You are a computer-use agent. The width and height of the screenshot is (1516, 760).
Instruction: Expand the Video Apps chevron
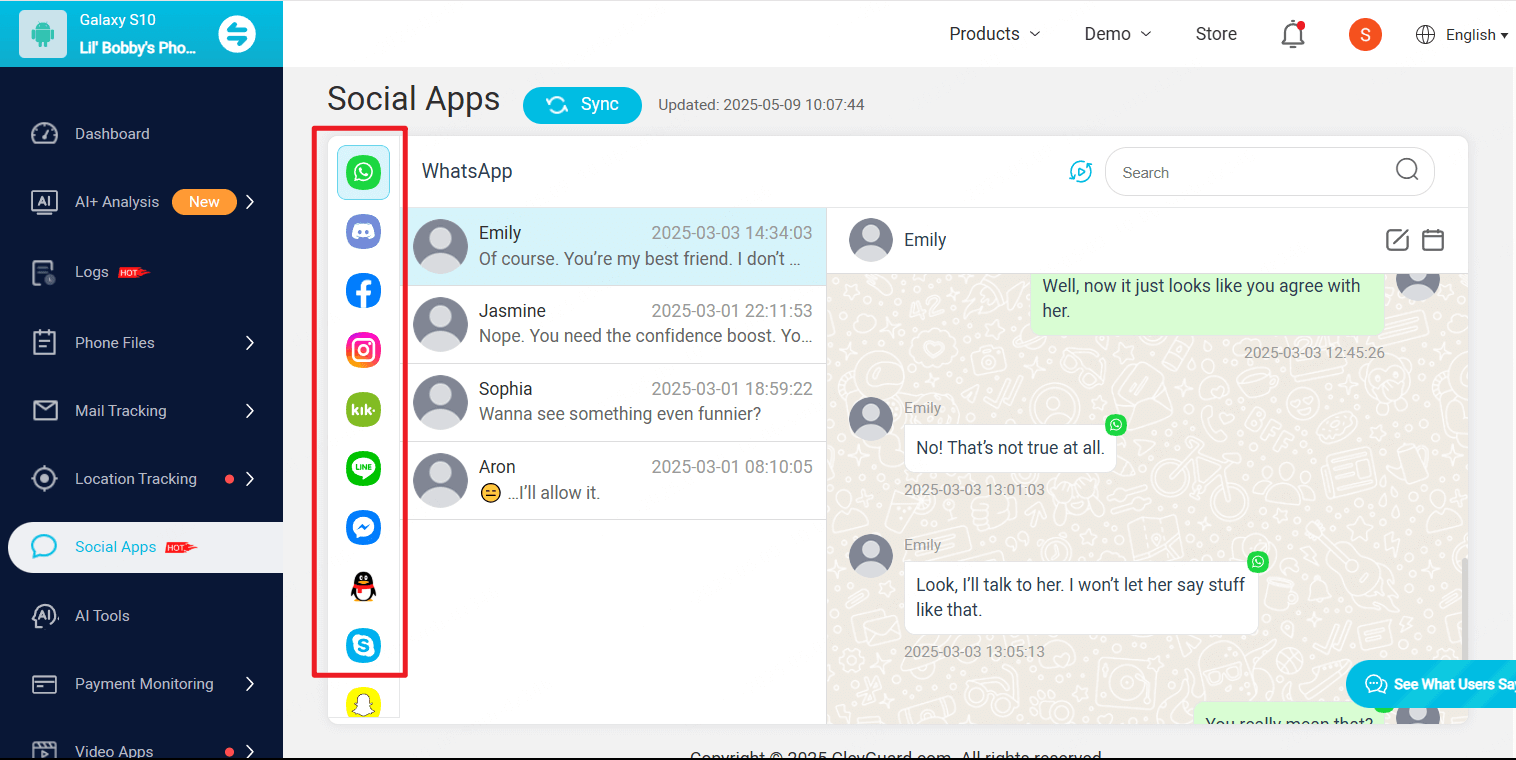pos(250,751)
